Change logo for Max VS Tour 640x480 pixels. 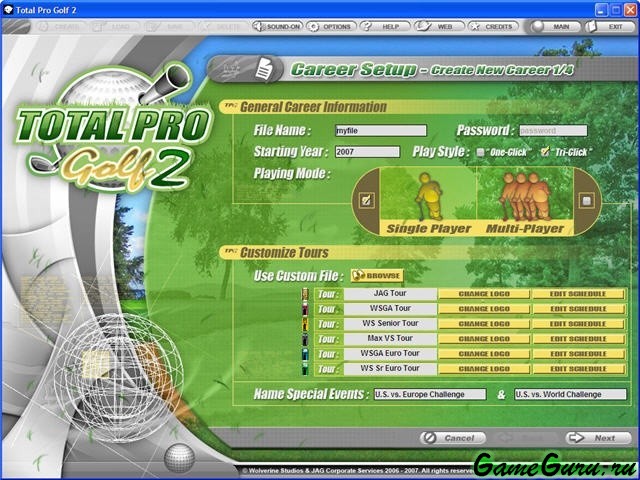click(484, 339)
